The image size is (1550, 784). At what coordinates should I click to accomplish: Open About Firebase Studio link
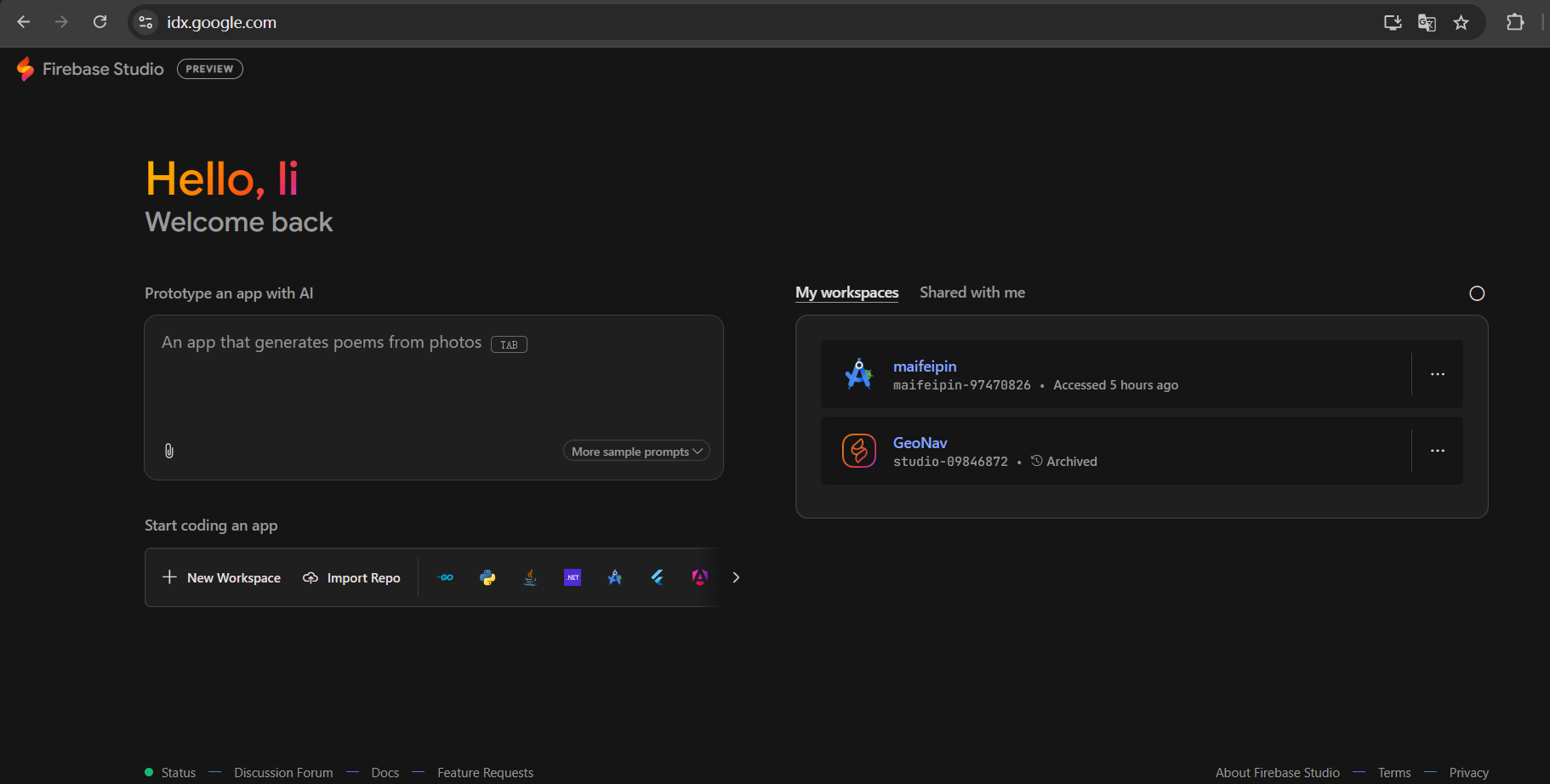1277,773
